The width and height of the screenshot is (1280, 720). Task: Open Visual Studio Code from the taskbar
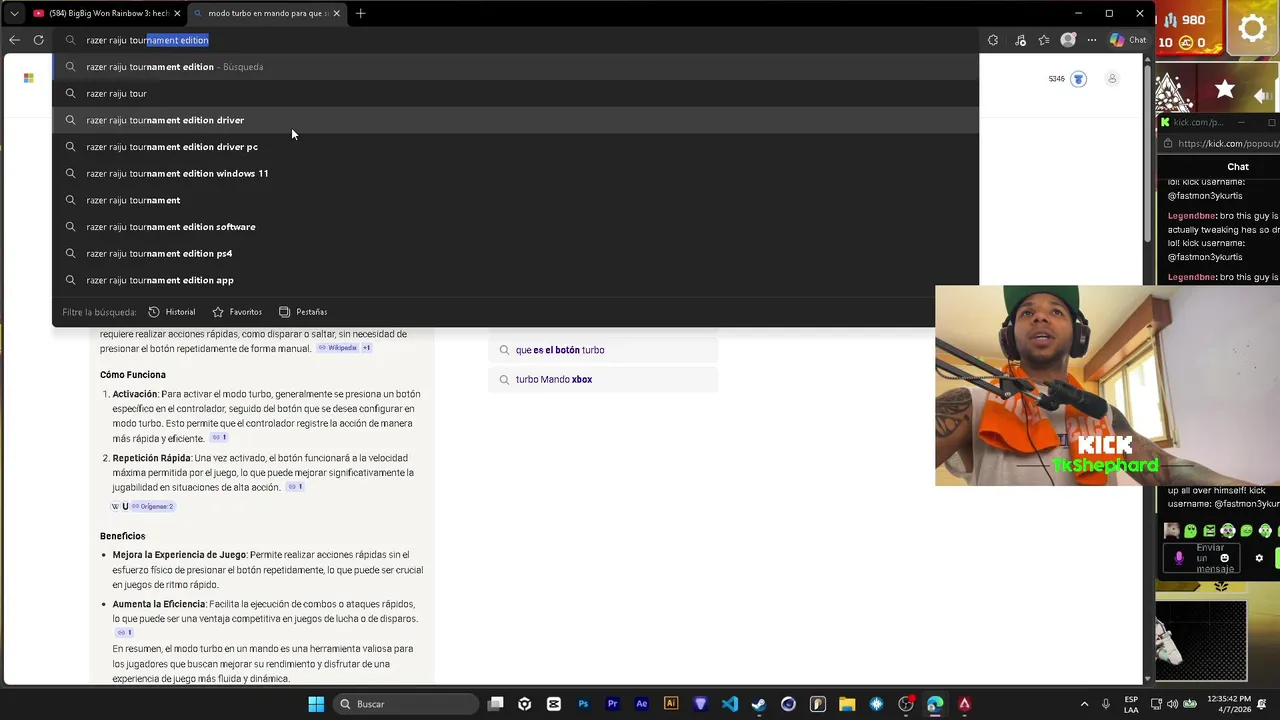[730, 704]
